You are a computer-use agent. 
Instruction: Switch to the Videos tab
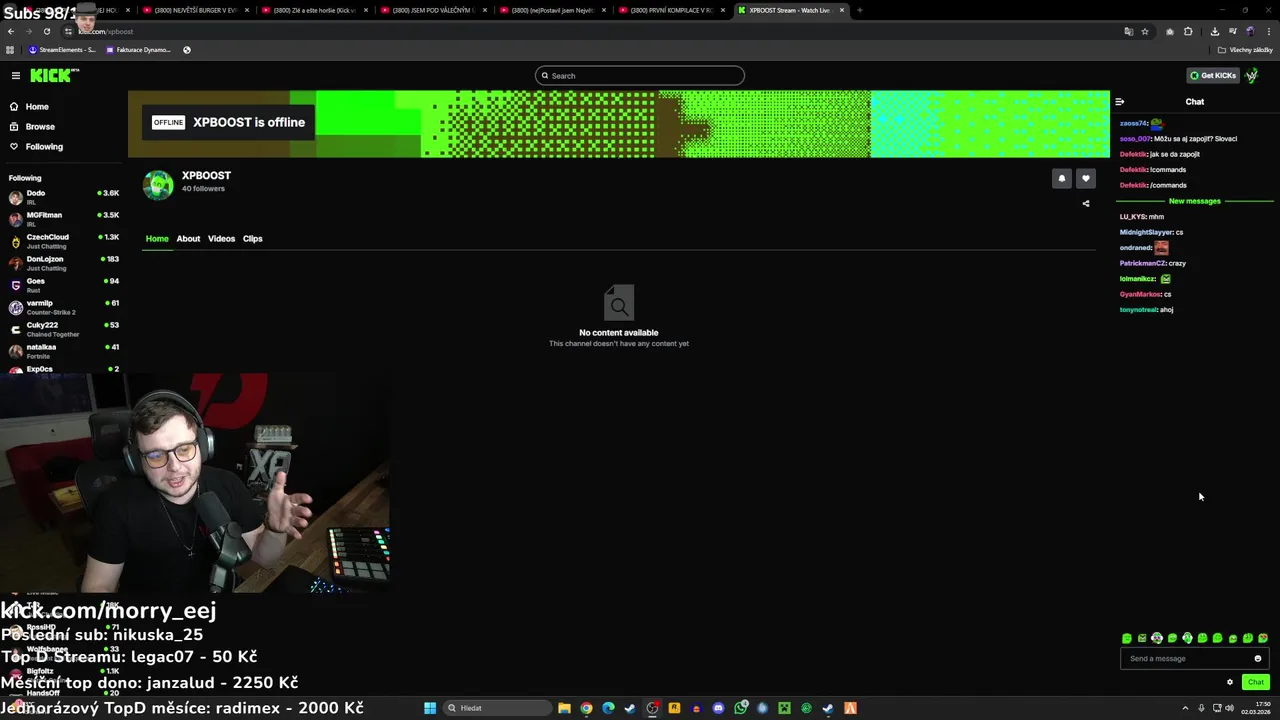[221, 238]
